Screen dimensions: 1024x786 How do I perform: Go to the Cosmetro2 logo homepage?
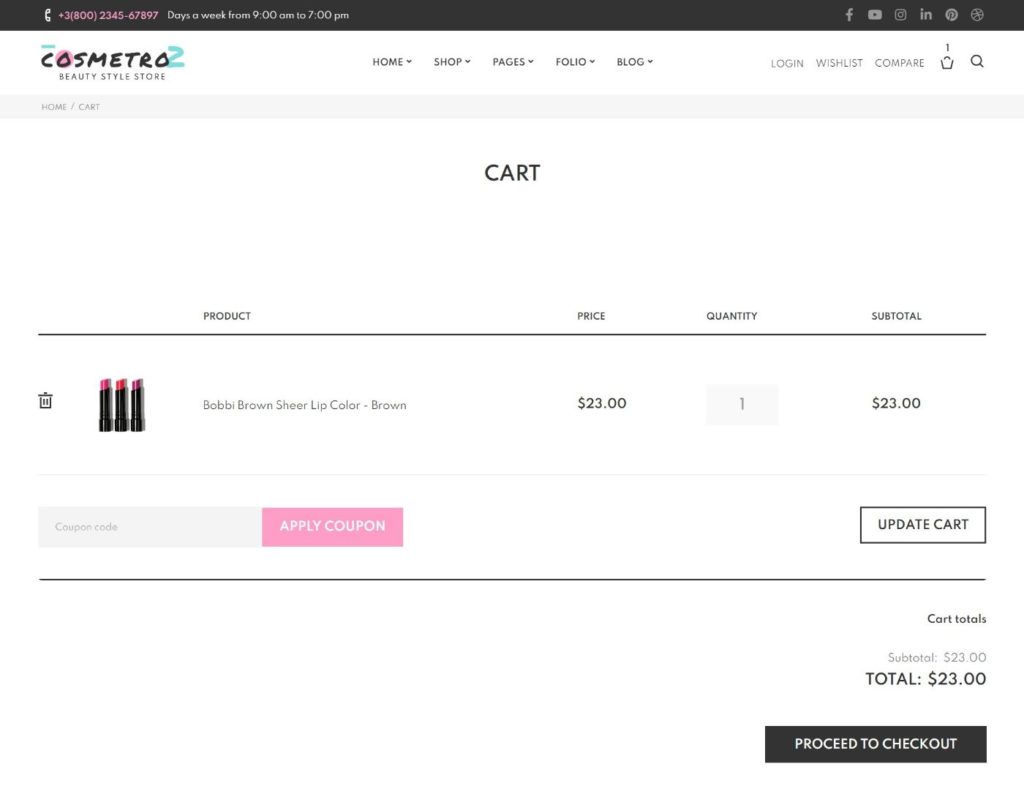coord(112,63)
